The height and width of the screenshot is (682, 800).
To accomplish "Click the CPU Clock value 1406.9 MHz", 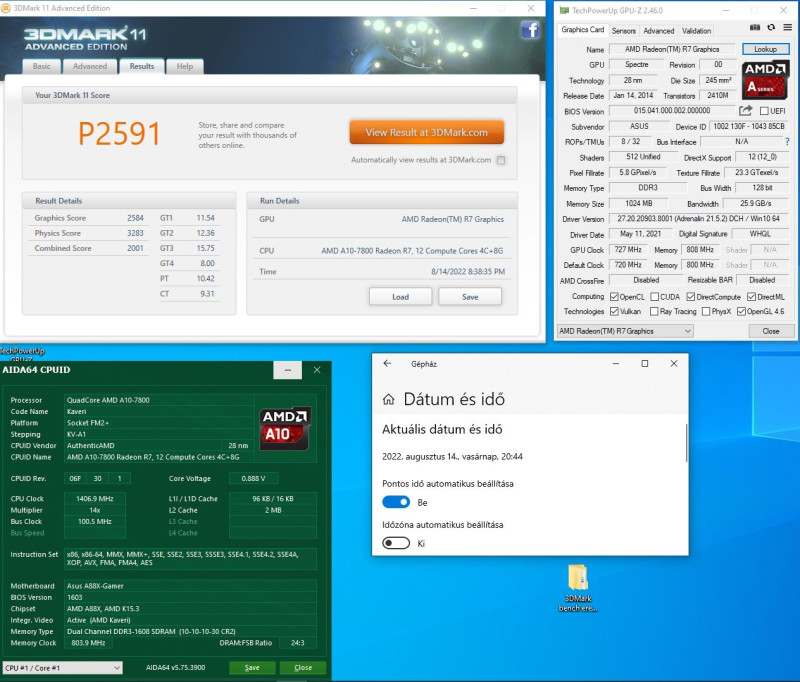I will tap(95, 499).
